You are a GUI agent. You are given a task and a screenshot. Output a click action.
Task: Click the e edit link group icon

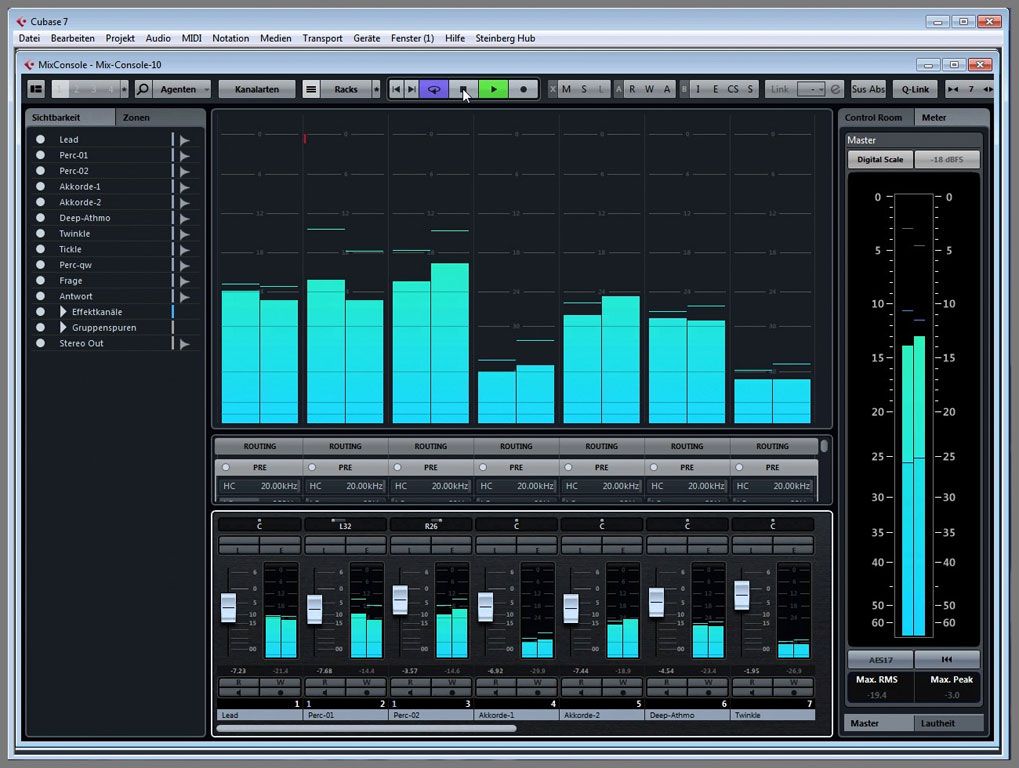coord(835,89)
